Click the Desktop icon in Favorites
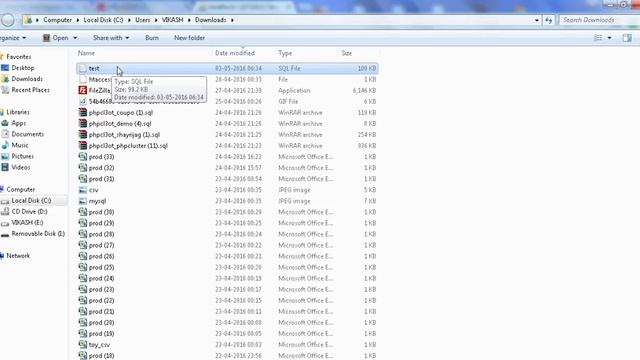 point(5,68)
